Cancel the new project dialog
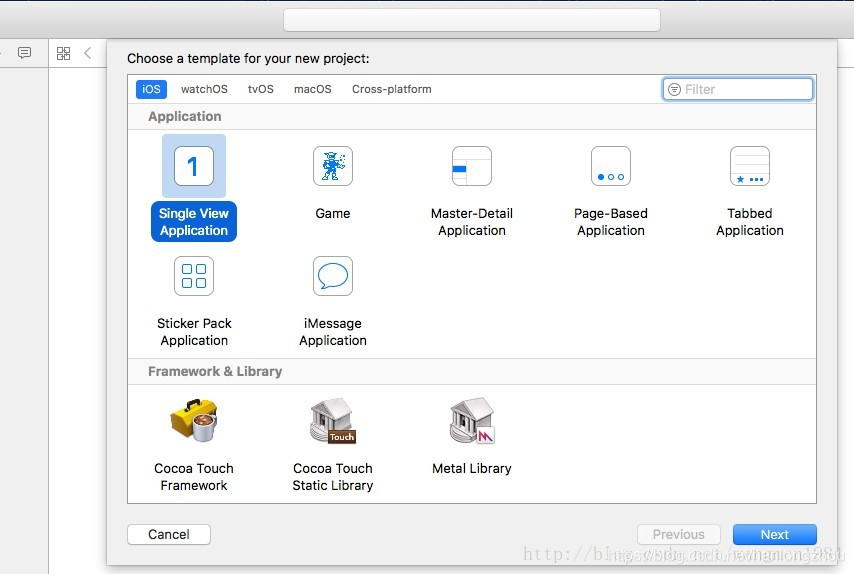The height and width of the screenshot is (574, 854). 169,534
